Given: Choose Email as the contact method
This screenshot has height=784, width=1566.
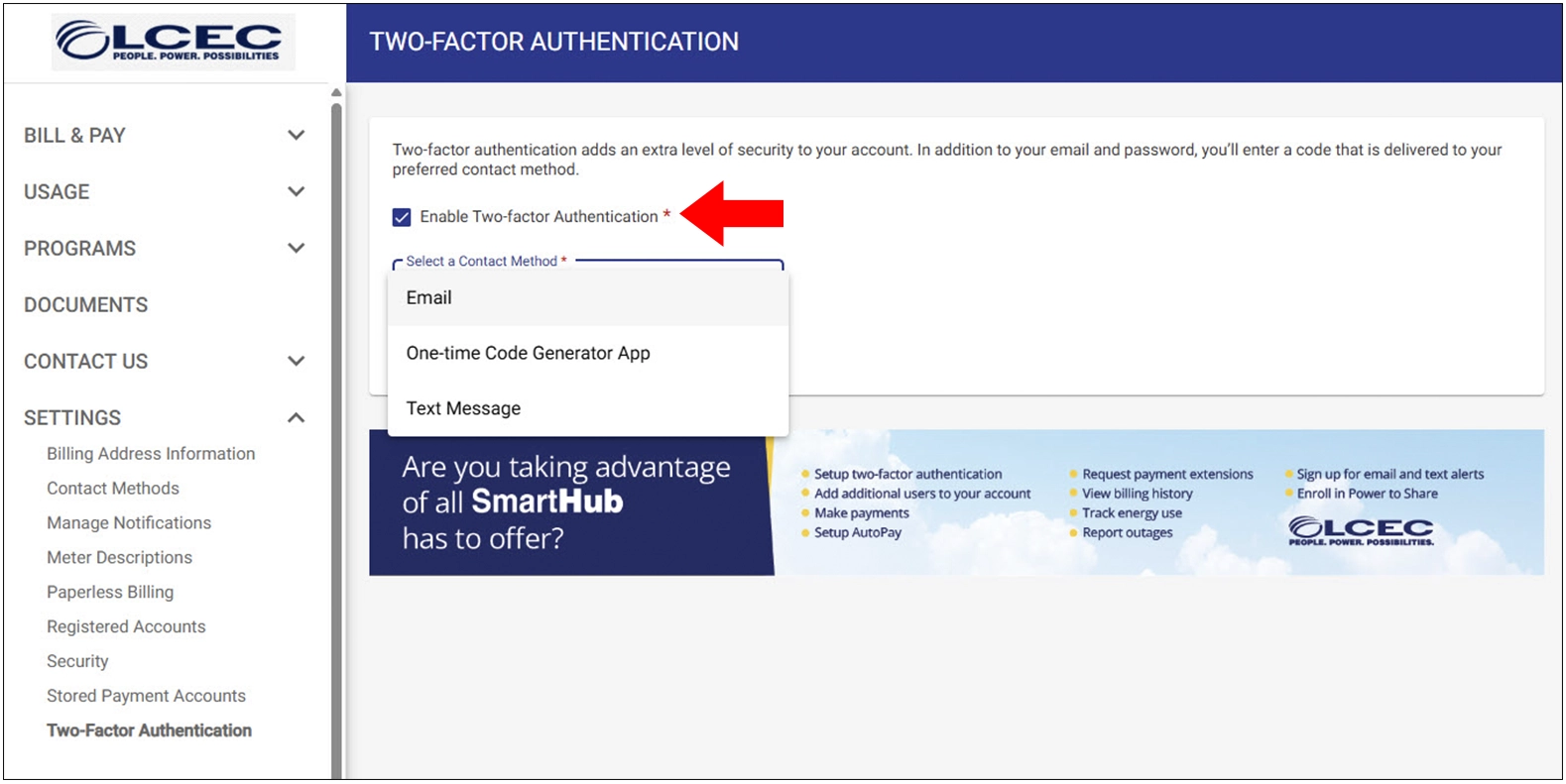Looking at the screenshot, I should (428, 298).
